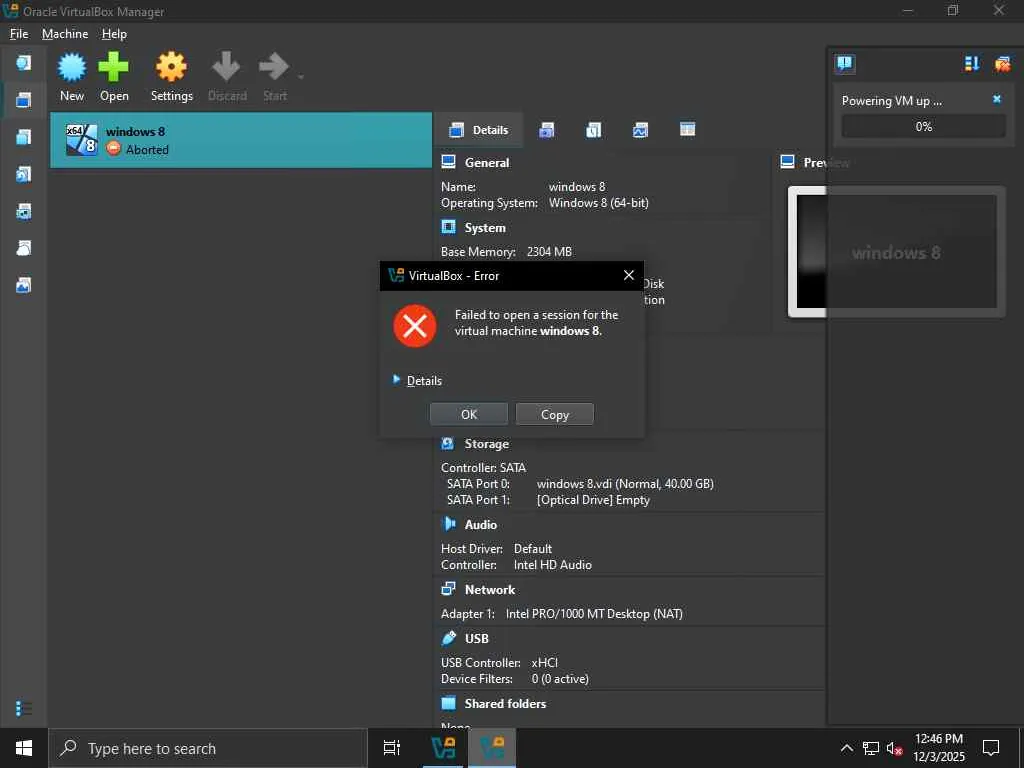Open the Network manager in sidebar
Viewport: 1024px width, 768px height.
pos(24,212)
